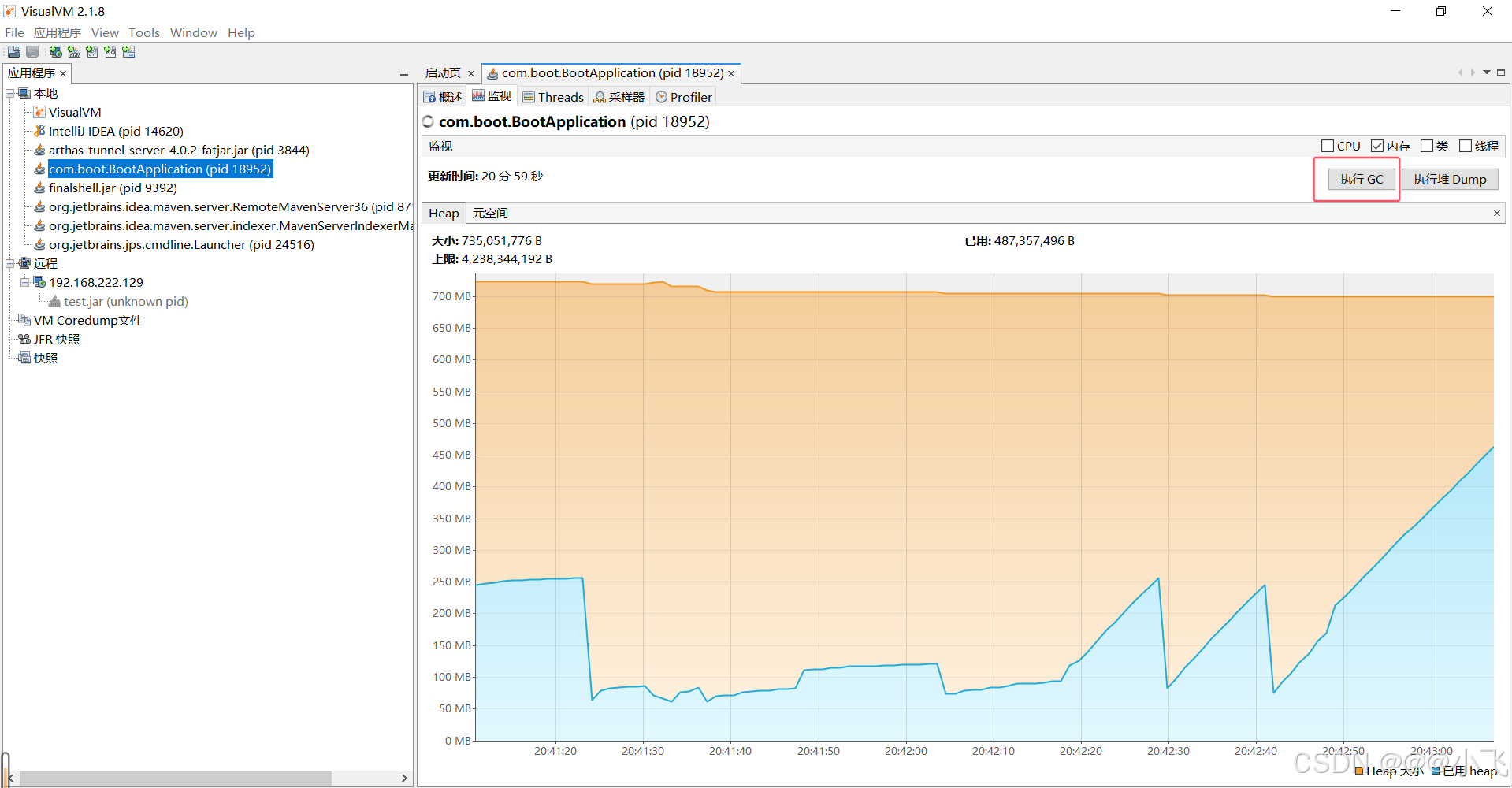Click the arthas-tunnel-server process Java icon
This screenshot has height=788, width=1512.
[39, 150]
